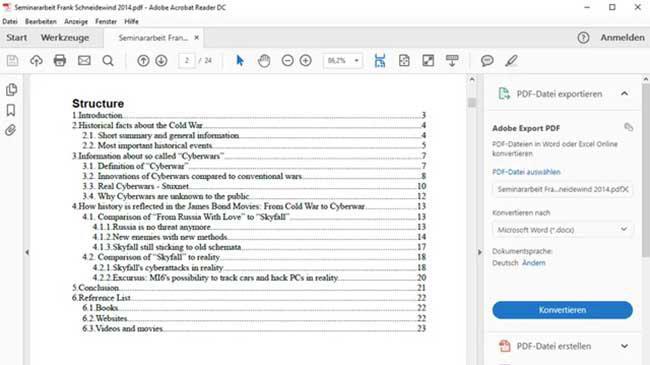Expand the PDF-Datei erstellen section
This screenshot has width=650, height=365.
pos(624,346)
